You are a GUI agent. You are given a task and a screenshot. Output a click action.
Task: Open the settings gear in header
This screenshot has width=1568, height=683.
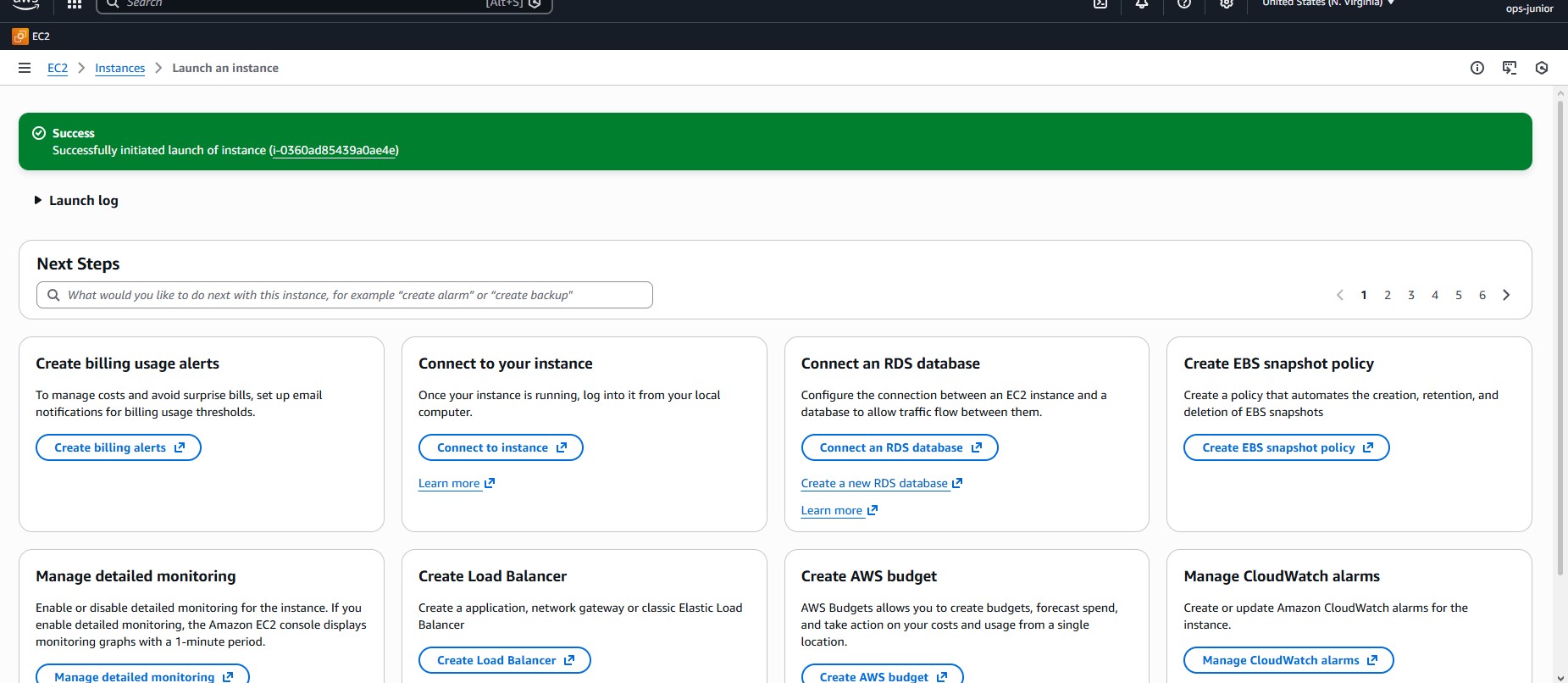[1226, 4]
